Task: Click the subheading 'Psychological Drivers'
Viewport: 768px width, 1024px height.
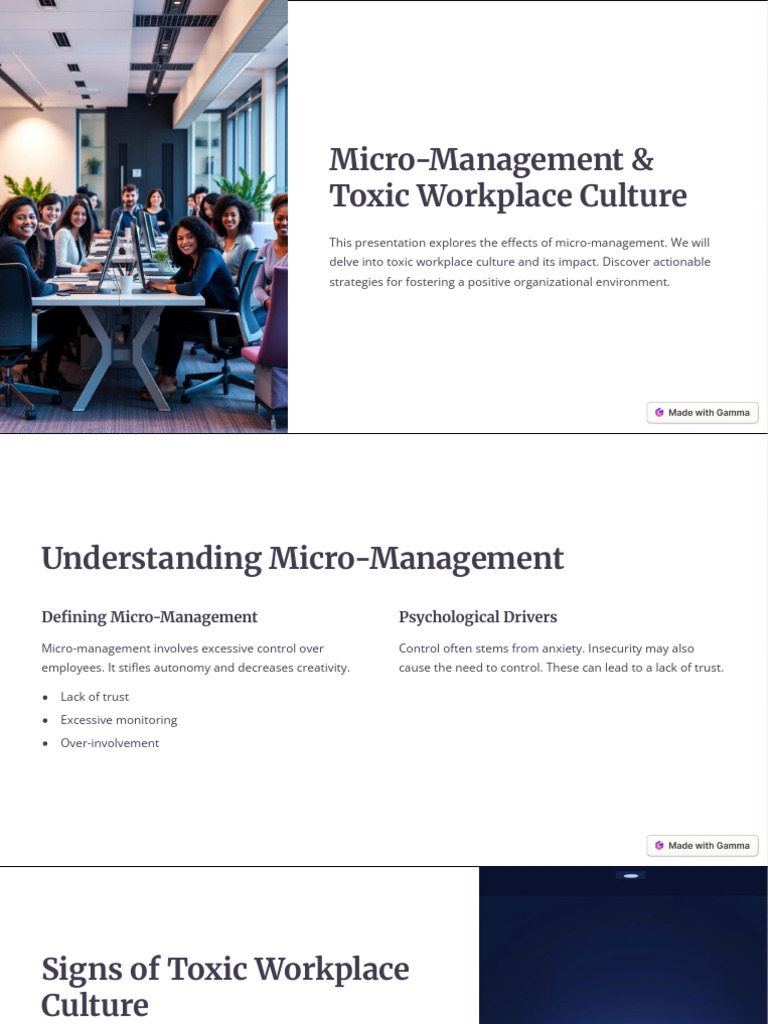Action: (478, 617)
